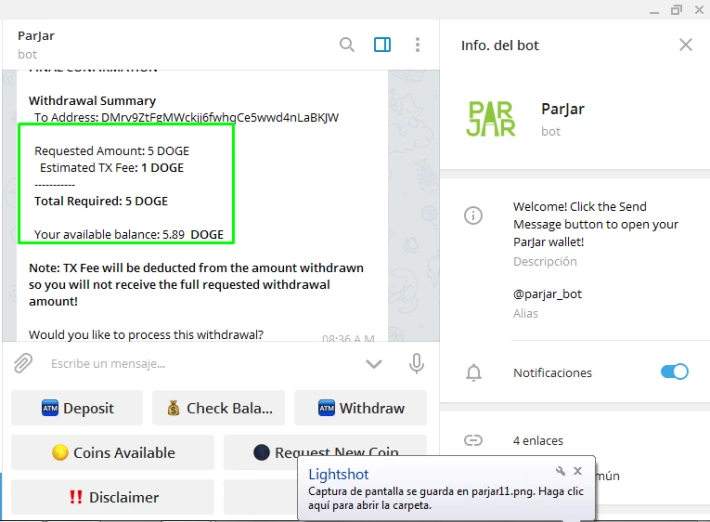
Task: Open the 4 enlaces shared links
Action: click(538, 441)
